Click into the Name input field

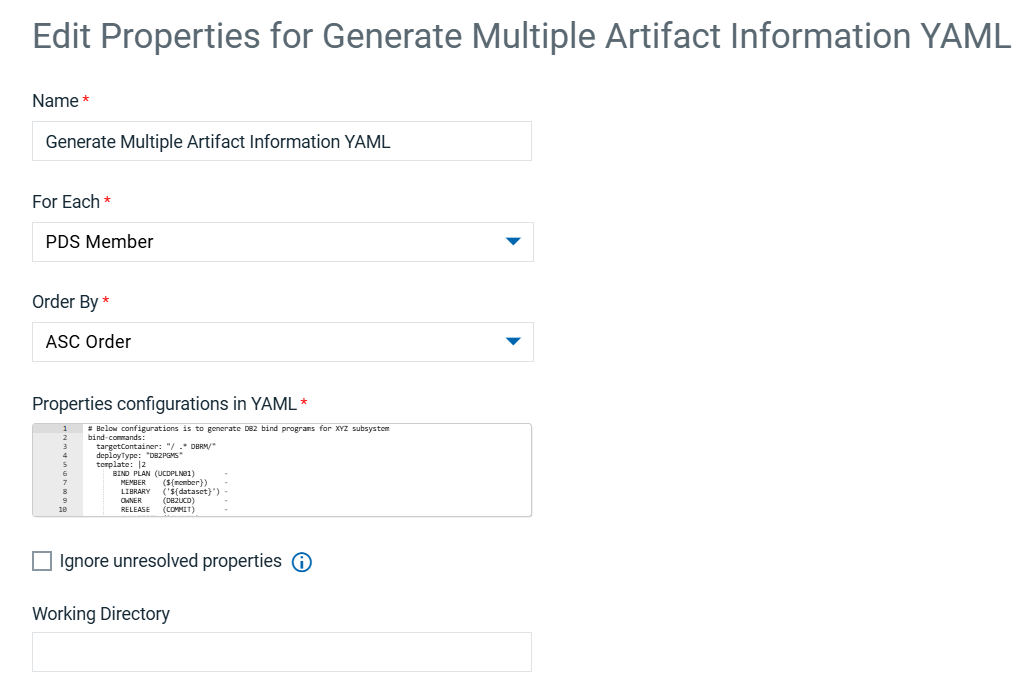tap(282, 141)
